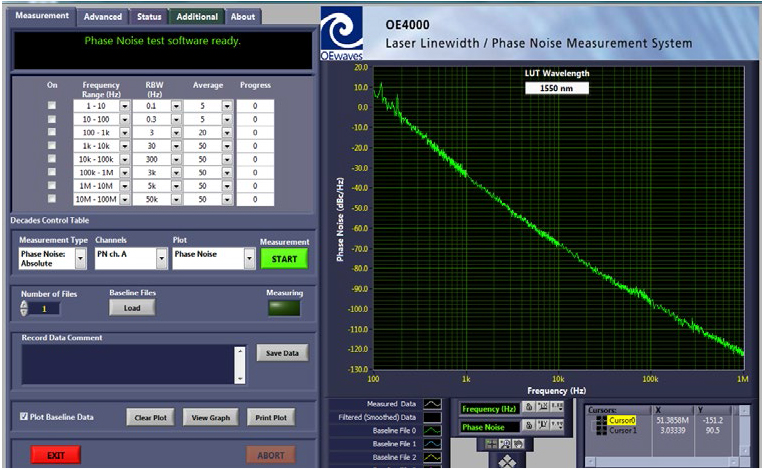Click the Print Plot button
Viewport: 762px width, 470px height.
pos(271,418)
